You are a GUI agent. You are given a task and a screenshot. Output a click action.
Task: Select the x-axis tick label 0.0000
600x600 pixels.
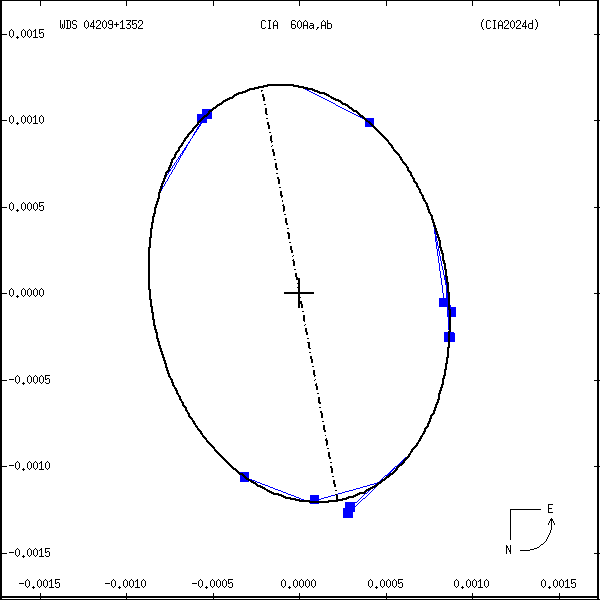coord(298,584)
